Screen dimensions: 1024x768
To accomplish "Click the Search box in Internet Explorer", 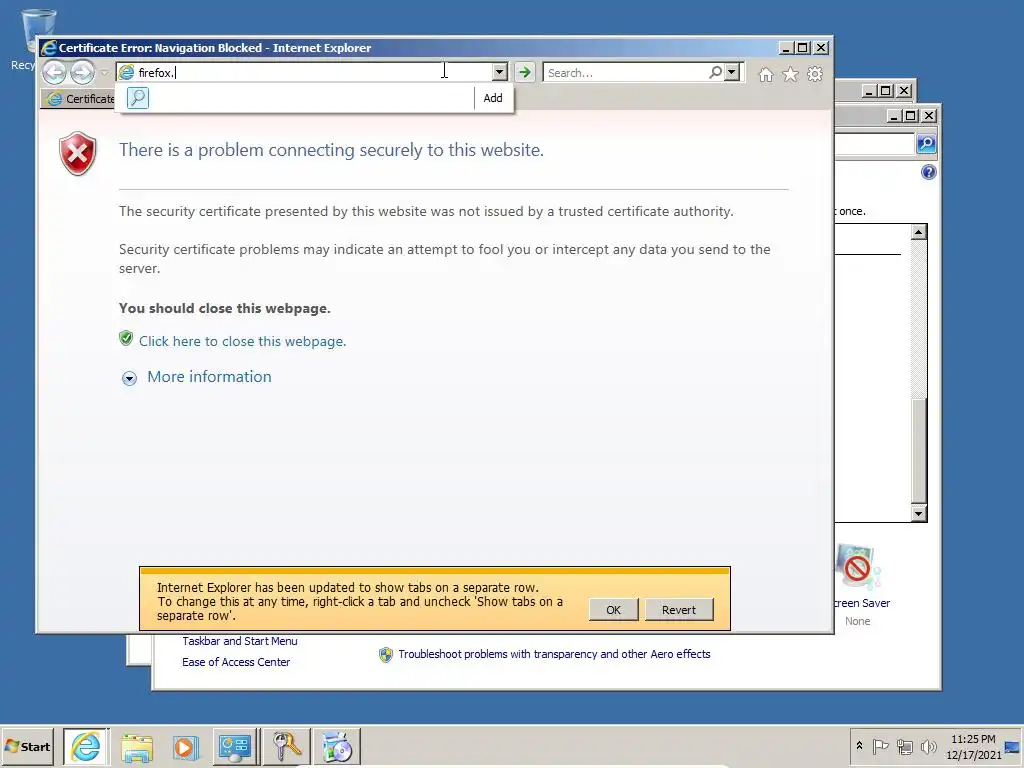I will (627, 72).
